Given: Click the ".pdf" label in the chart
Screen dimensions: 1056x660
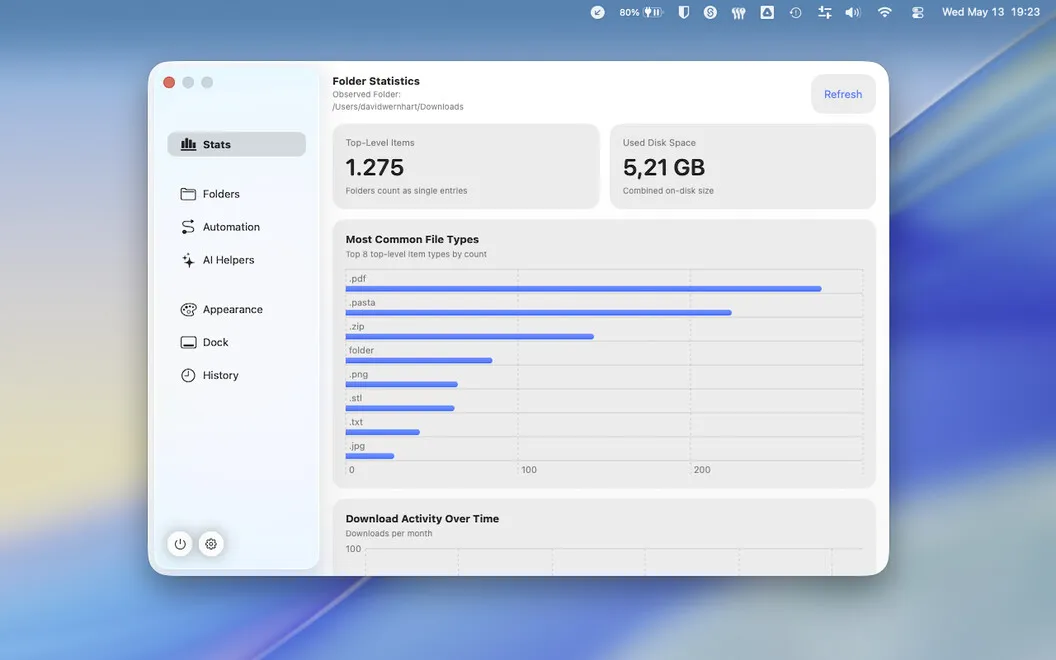Looking at the screenshot, I should coord(357,279).
